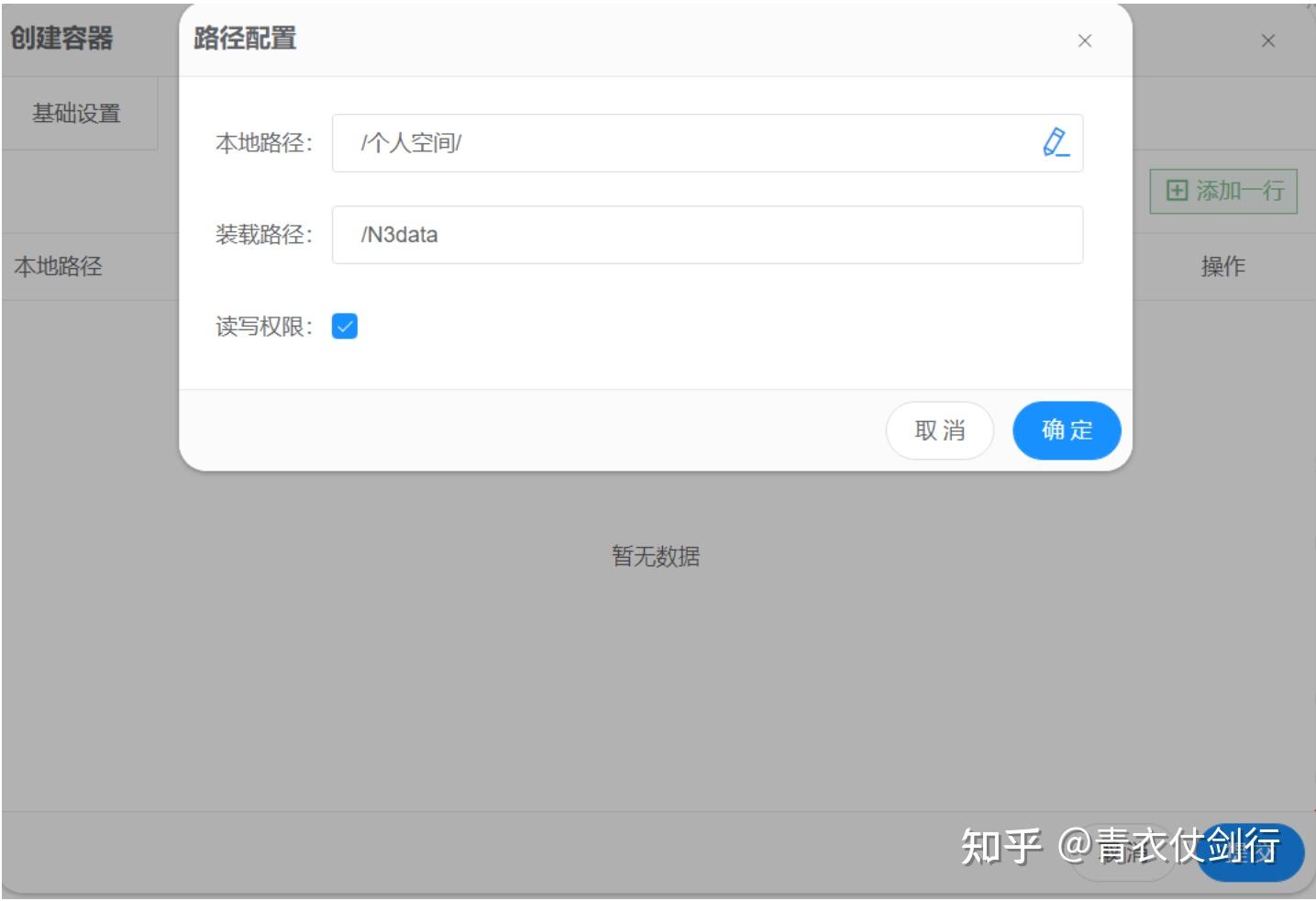Click the edit pencil icon in 本地路径 field
1316x901 pixels.
(x=1056, y=142)
